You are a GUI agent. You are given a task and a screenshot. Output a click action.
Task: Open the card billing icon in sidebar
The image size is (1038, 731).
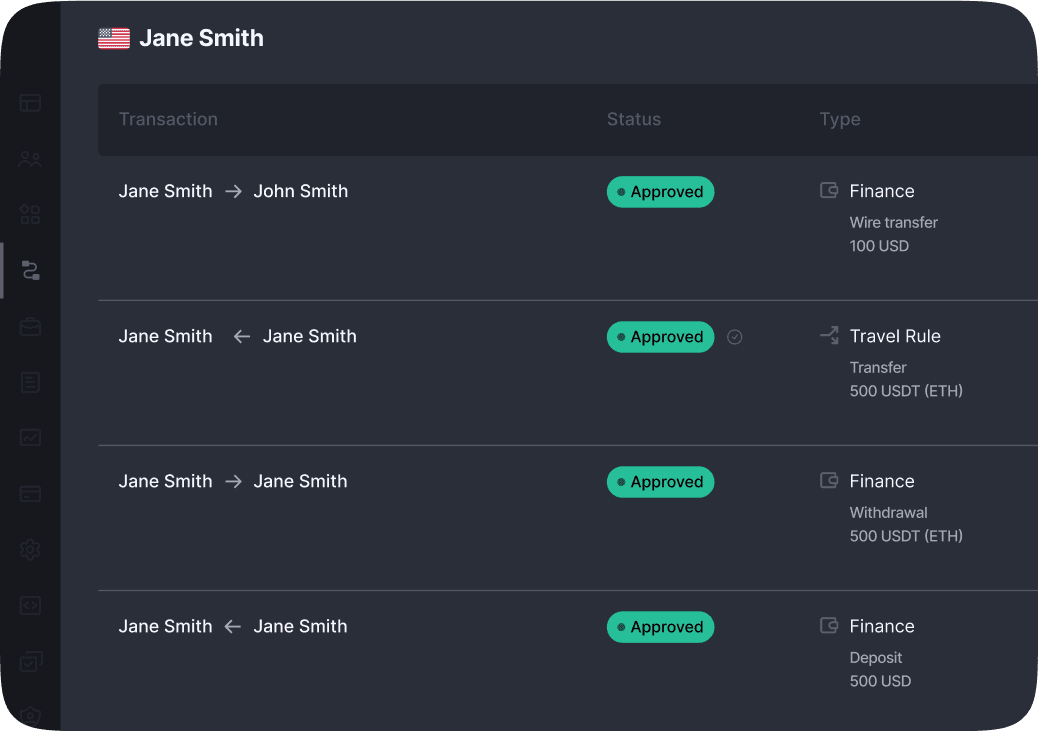[30, 494]
